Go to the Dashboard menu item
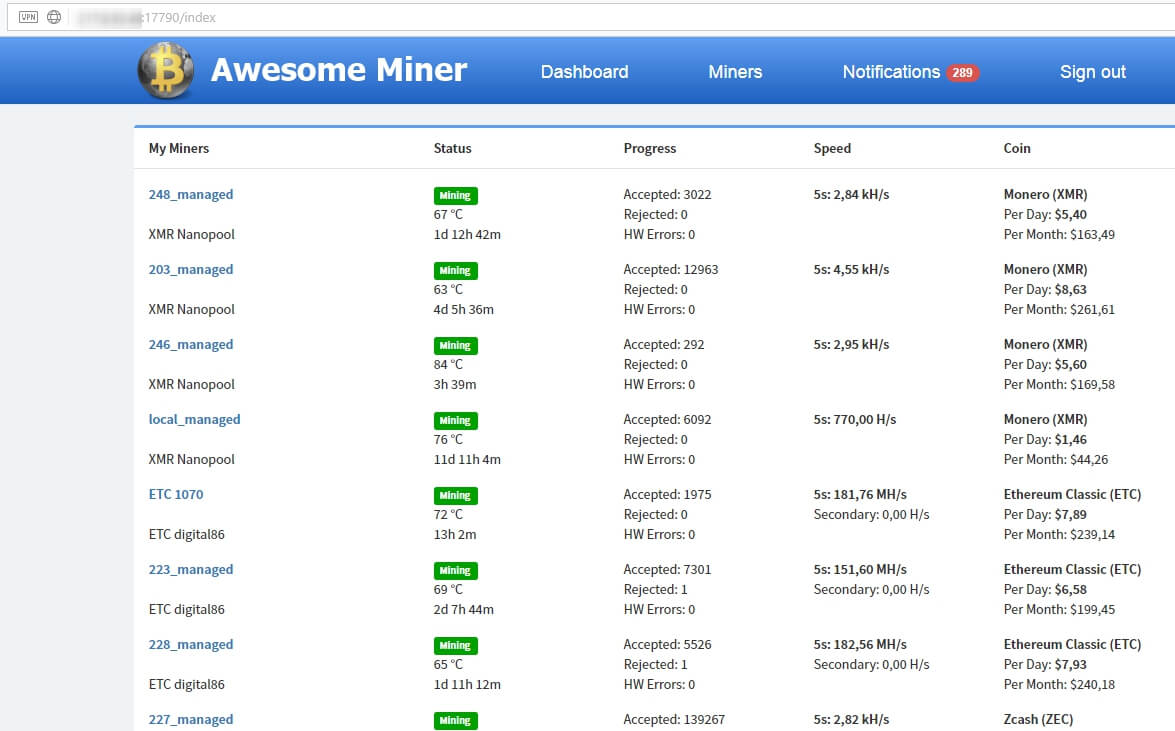Image resolution: width=1175 pixels, height=731 pixels. tap(585, 72)
